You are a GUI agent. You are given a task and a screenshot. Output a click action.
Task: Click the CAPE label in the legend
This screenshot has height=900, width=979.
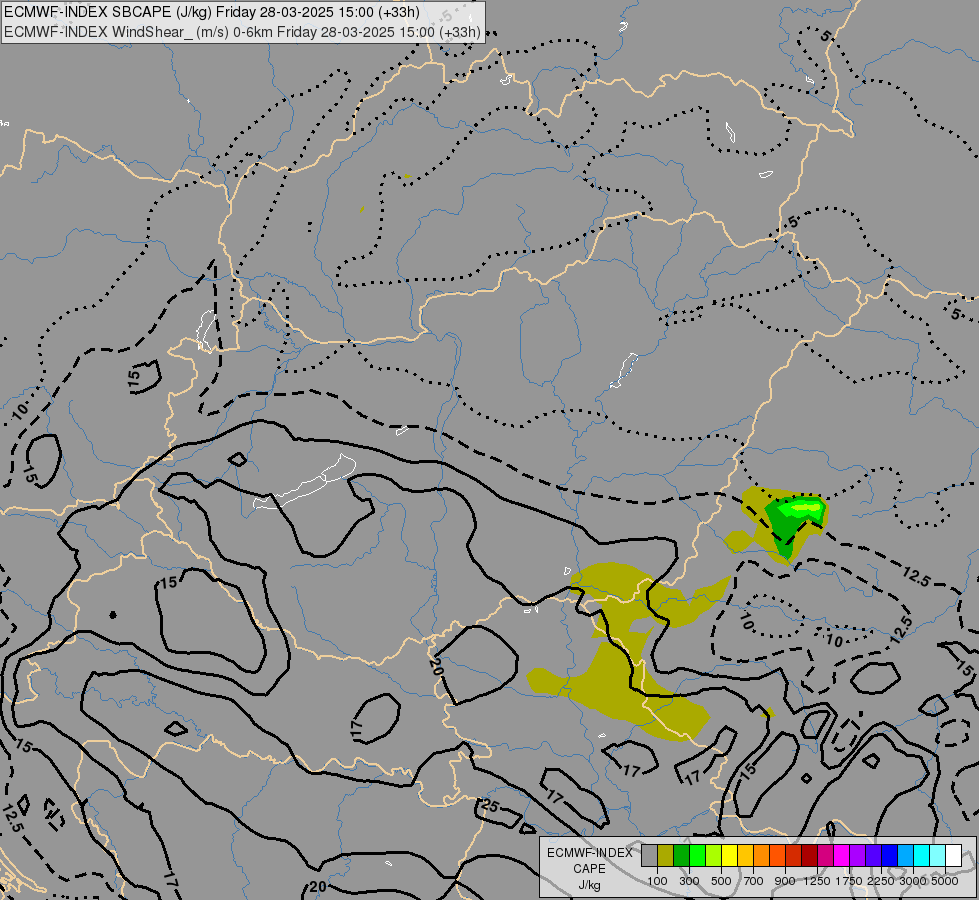tap(589, 869)
